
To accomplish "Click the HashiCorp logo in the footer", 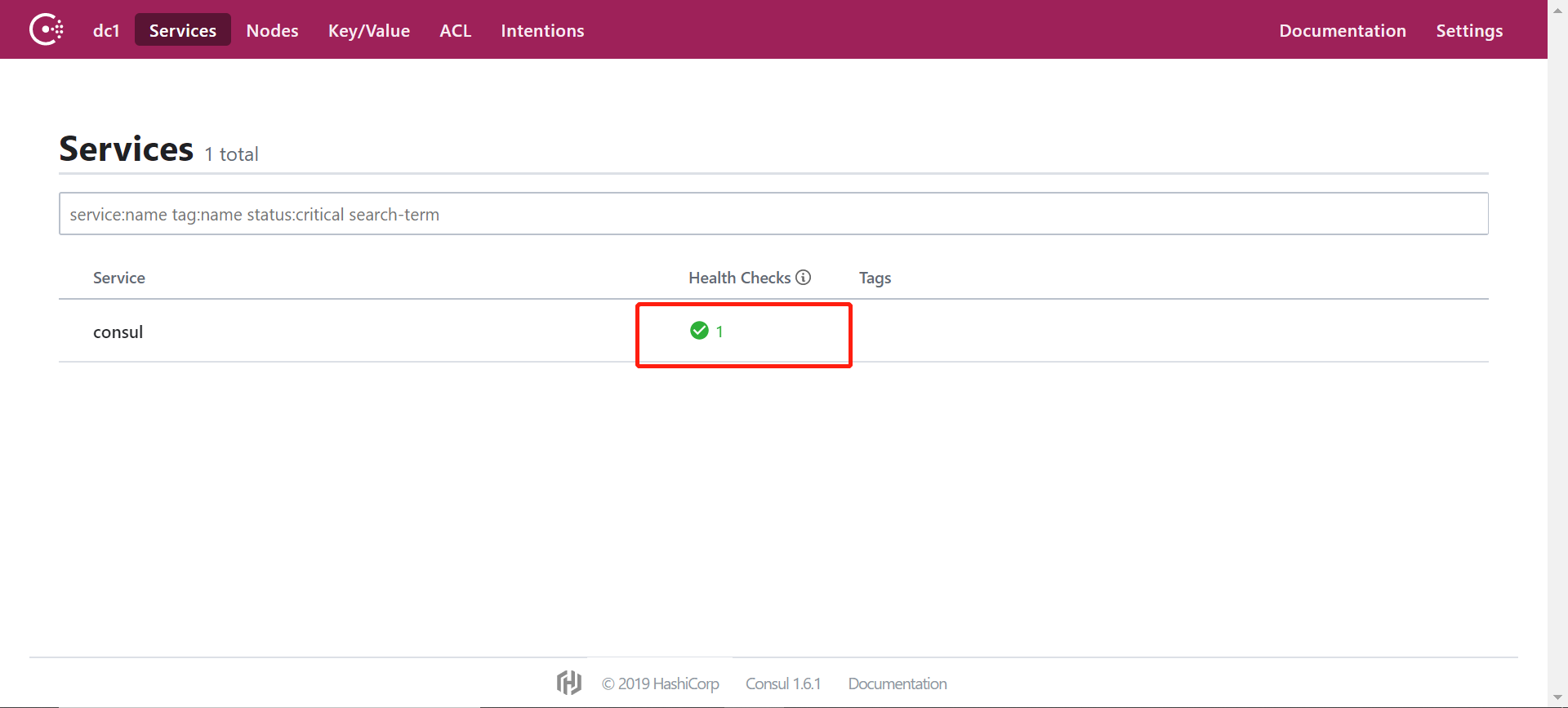I will (569, 683).
